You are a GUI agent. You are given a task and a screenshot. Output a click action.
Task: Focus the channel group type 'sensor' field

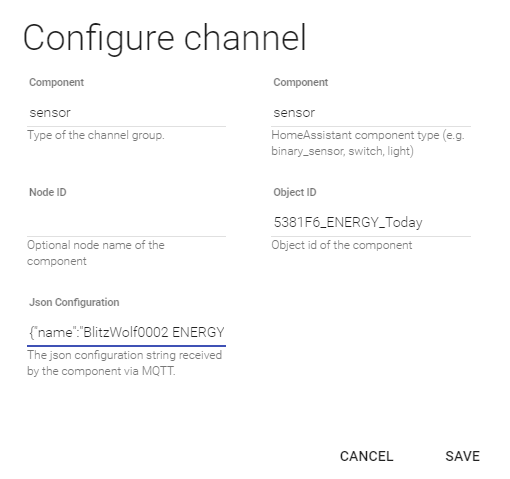[x=126, y=113]
